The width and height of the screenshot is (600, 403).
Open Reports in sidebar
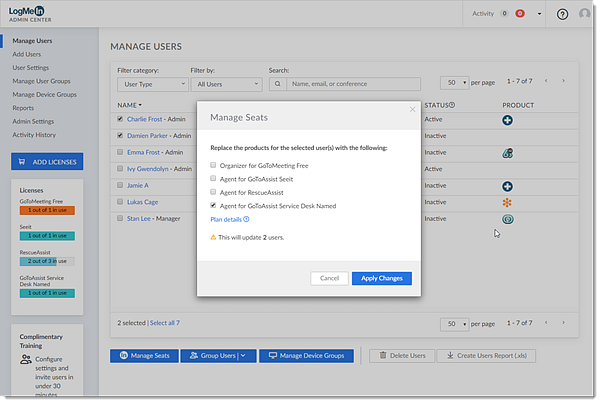tap(23, 108)
